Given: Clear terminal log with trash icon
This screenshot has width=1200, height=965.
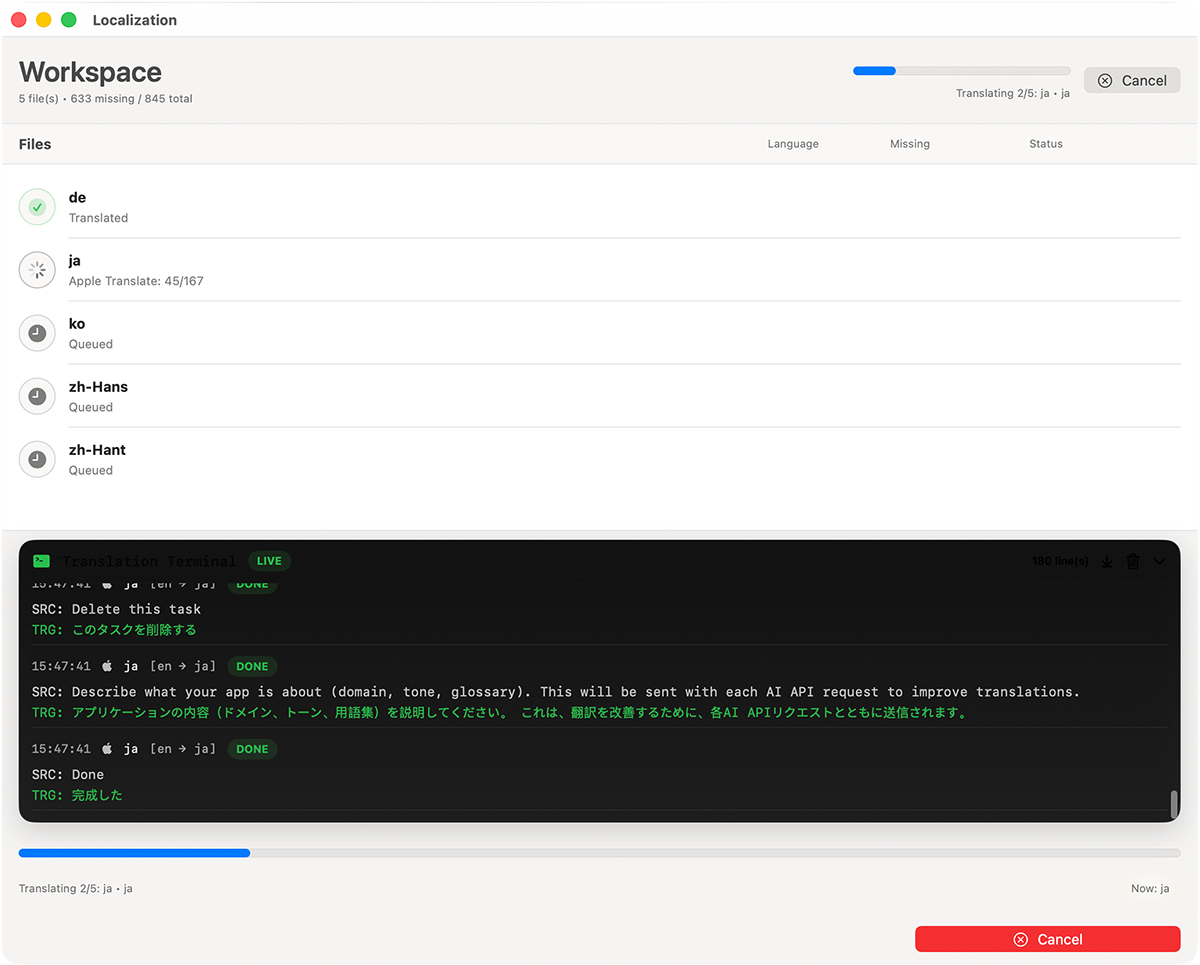Looking at the screenshot, I should [1133, 561].
